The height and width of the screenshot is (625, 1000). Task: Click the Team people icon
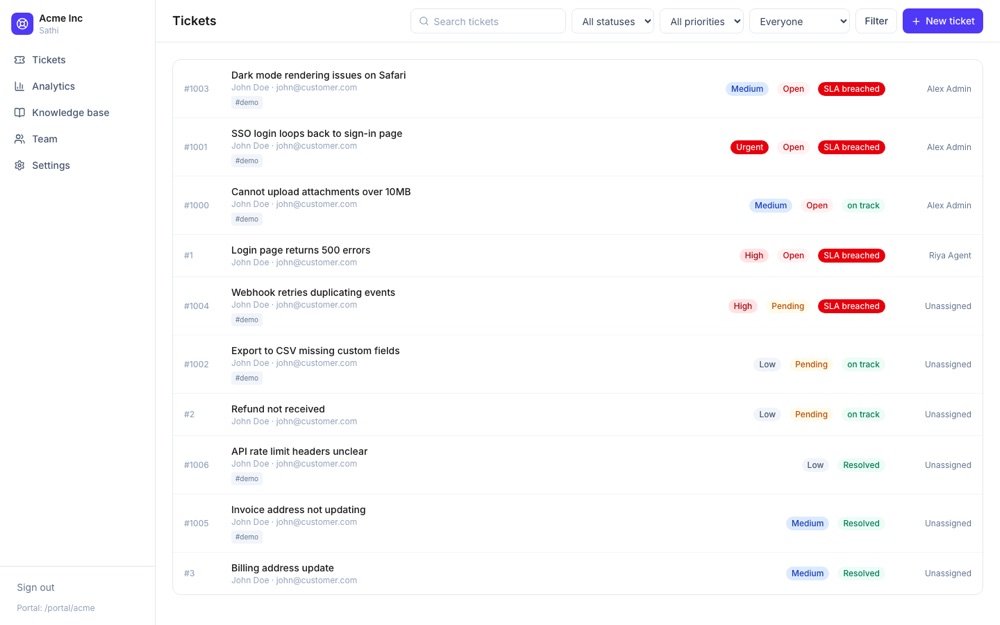[20, 139]
